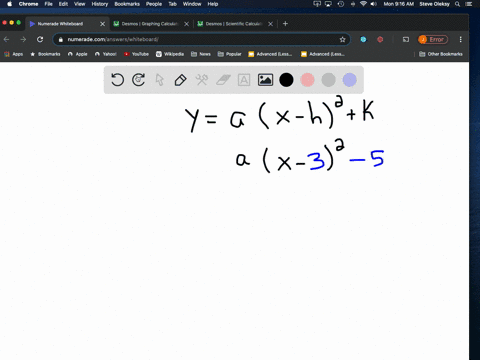Open the File menu
The width and height of the screenshot is (480, 360).
point(49,4)
